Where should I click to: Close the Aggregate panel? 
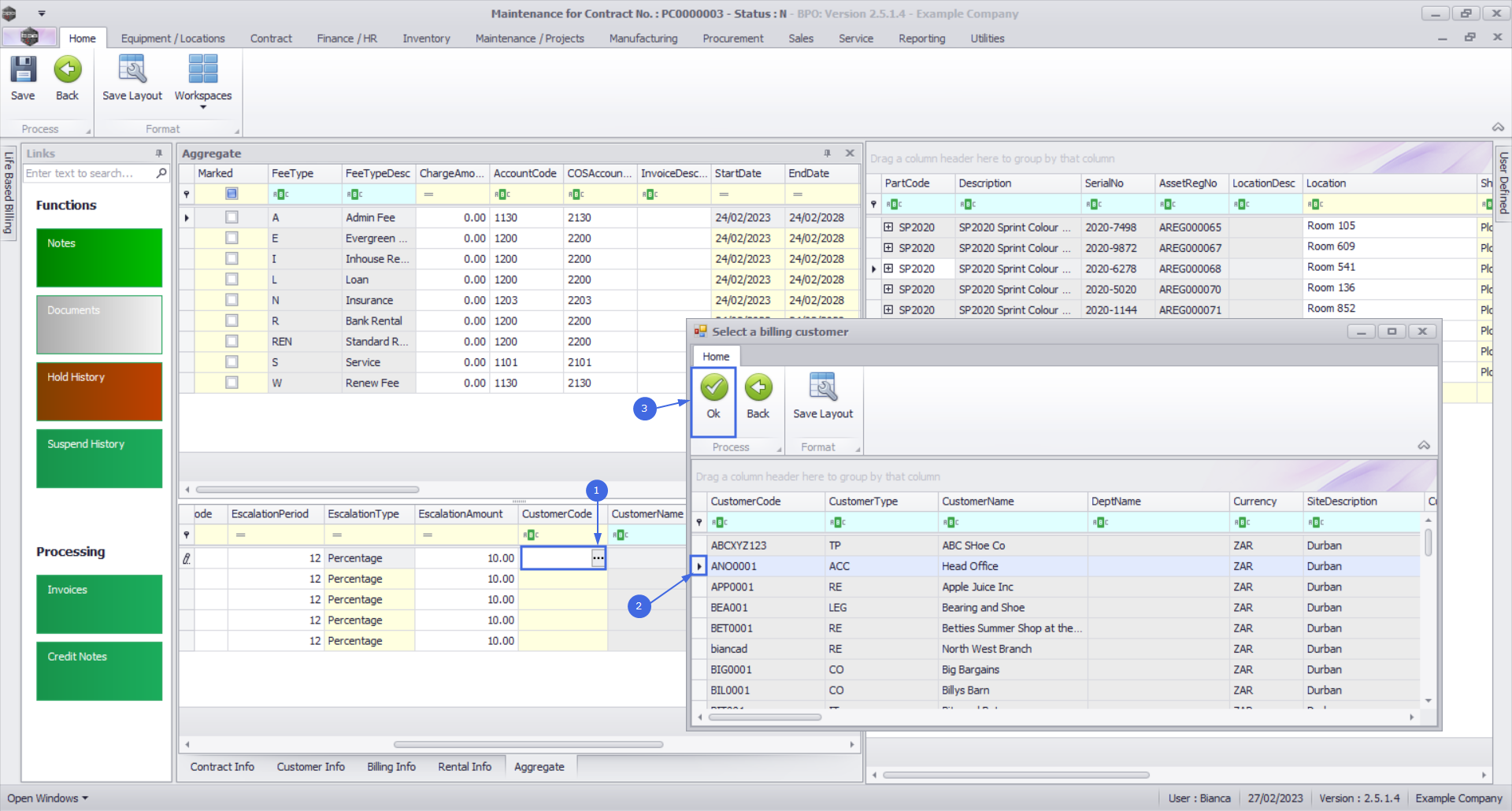[850, 154]
